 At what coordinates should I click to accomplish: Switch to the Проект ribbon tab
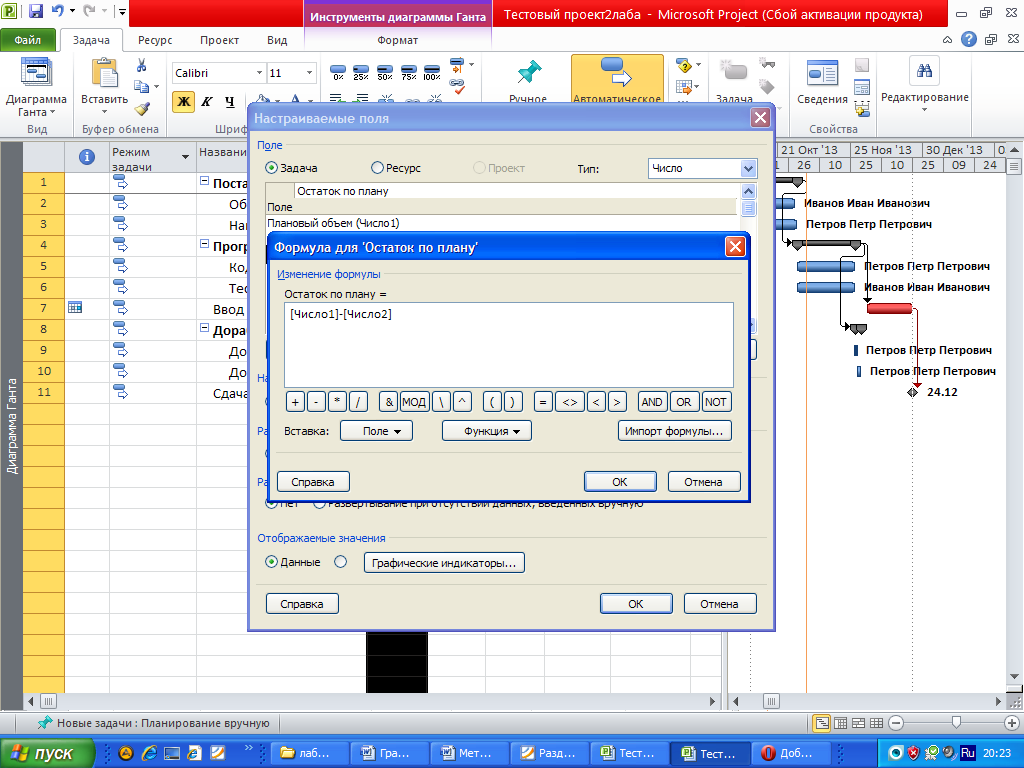[x=219, y=40]
